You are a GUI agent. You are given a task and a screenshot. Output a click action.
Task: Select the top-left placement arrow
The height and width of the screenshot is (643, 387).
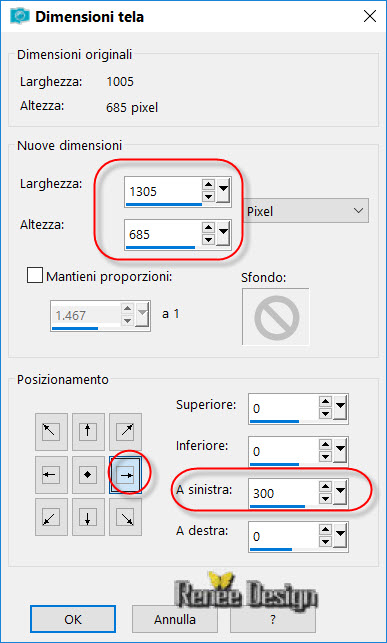[x=52, y=432]
